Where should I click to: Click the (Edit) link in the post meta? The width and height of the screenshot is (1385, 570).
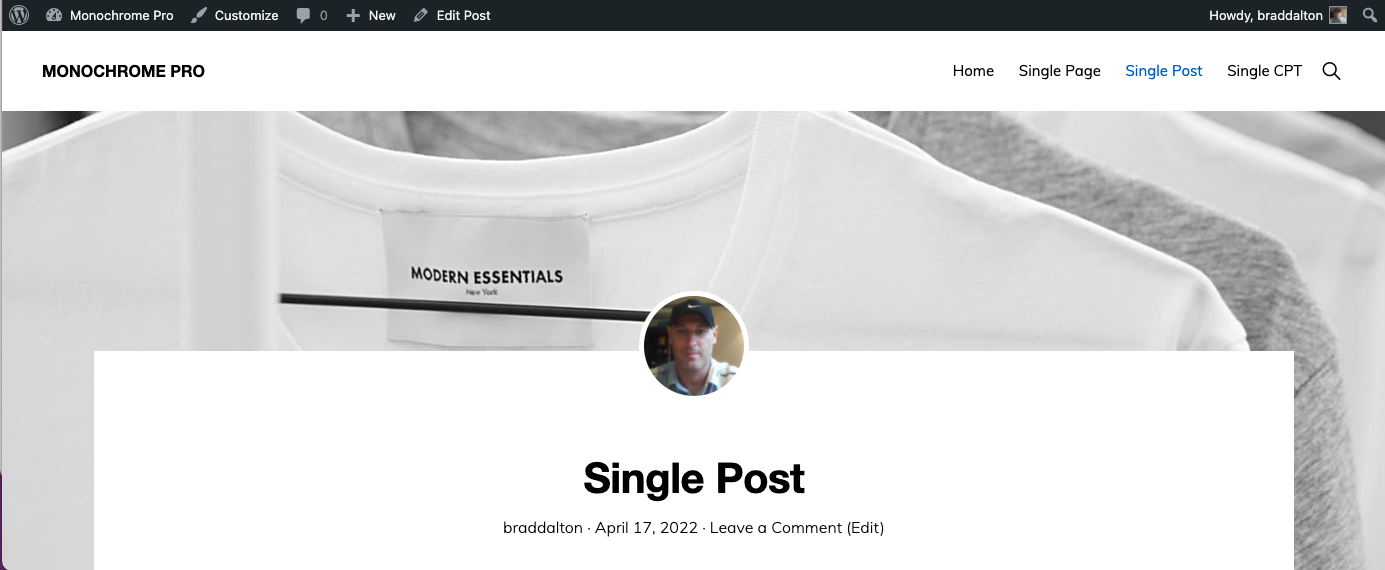[x=866, y=527]
